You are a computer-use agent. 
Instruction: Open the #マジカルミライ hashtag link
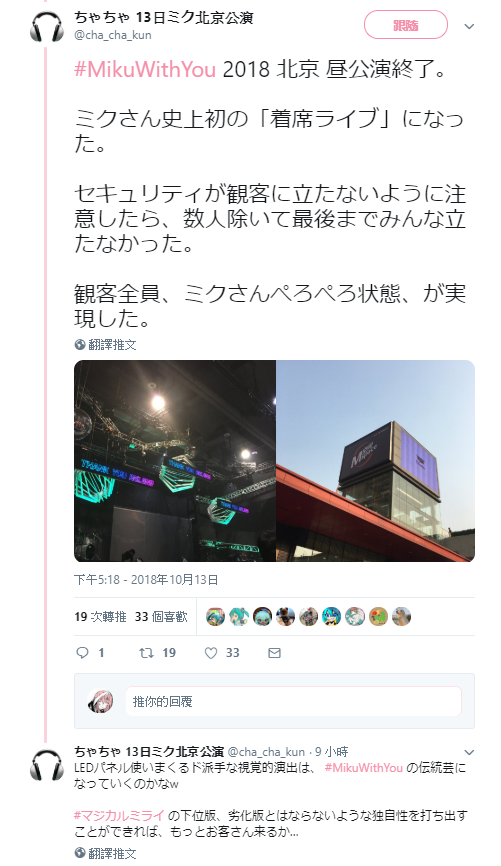(x=119, y=815)
